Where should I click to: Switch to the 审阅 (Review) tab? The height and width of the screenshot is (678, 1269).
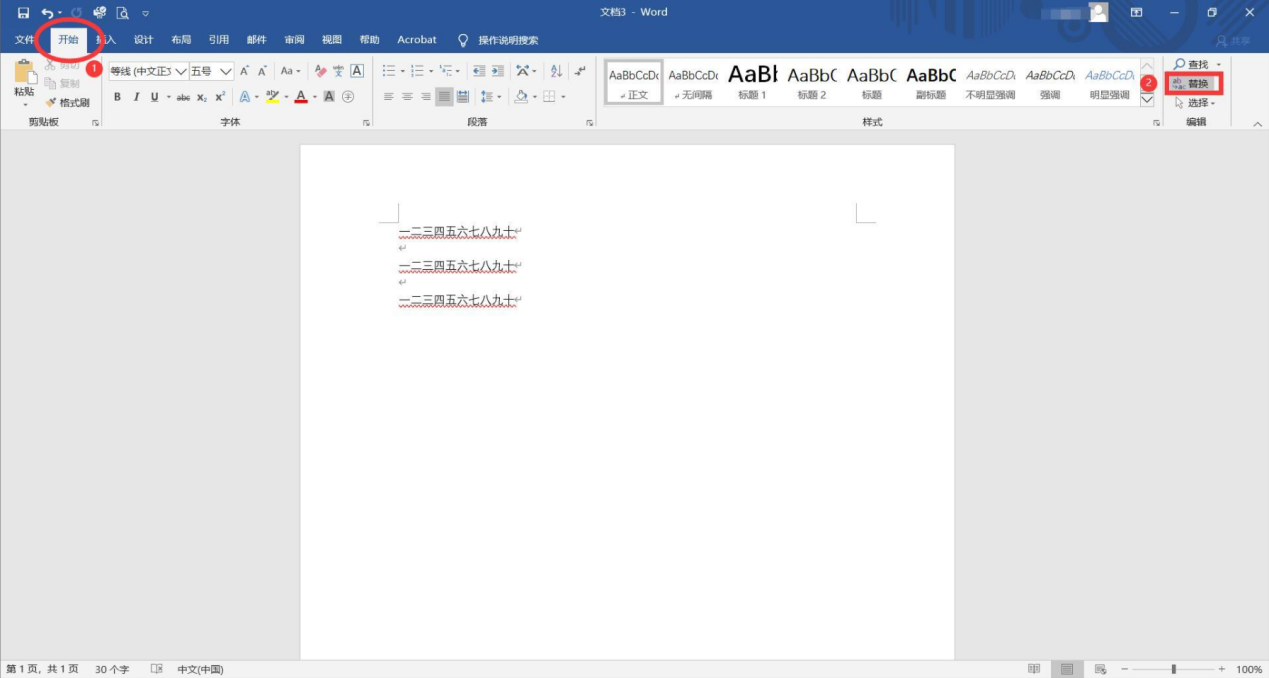pyautogui.click(x=294, y=40)
